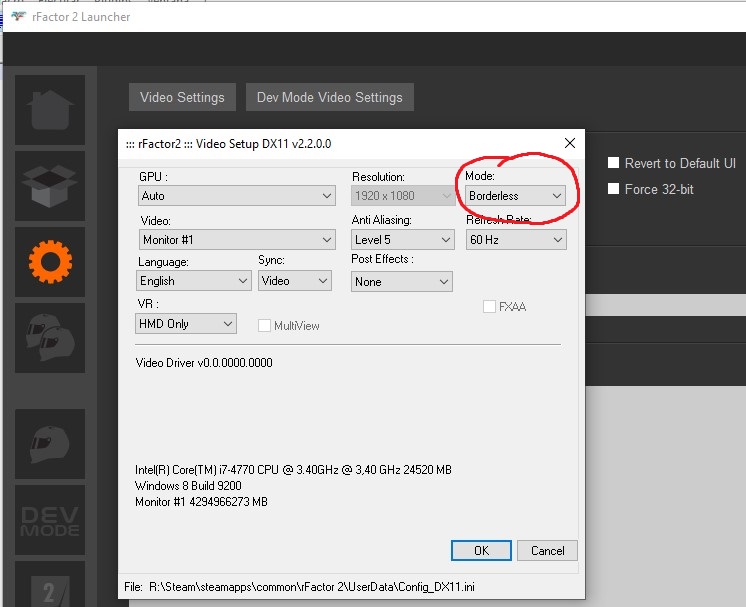Expand Sync Video dropdown
Viewport: 746px width, 607px height.
click(x=295, y=281)
